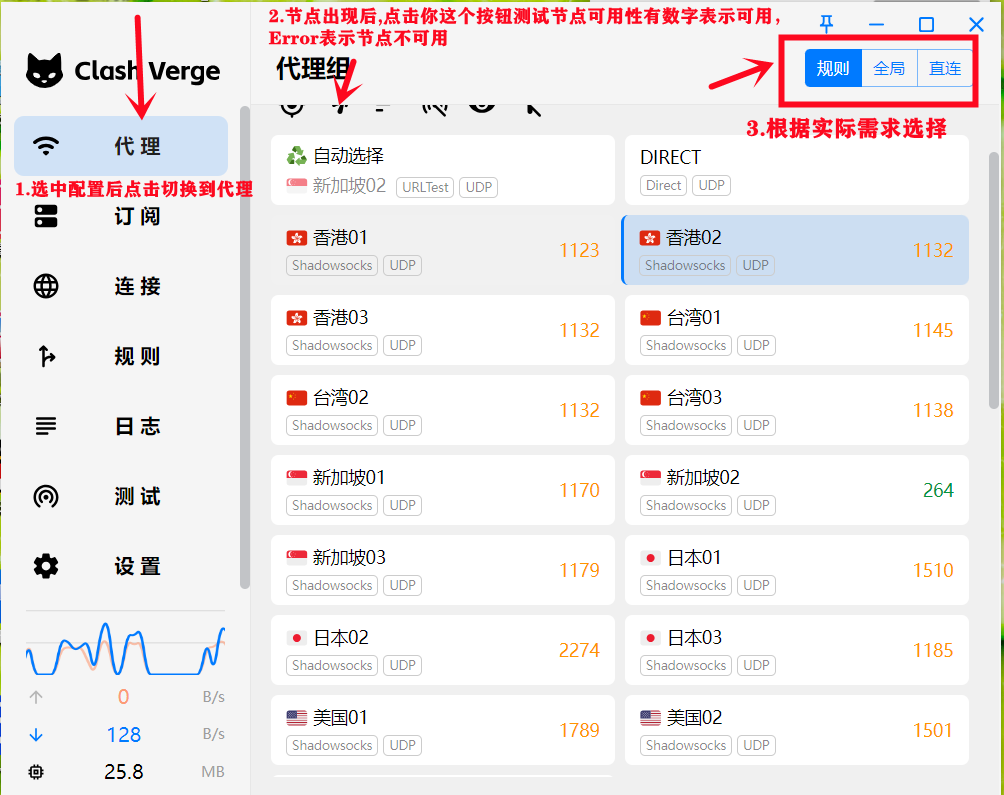This screenshot has width=1004, height=795.
Task: Select the 代理 tab in sidebar
Action: click(x=120, y=146)
